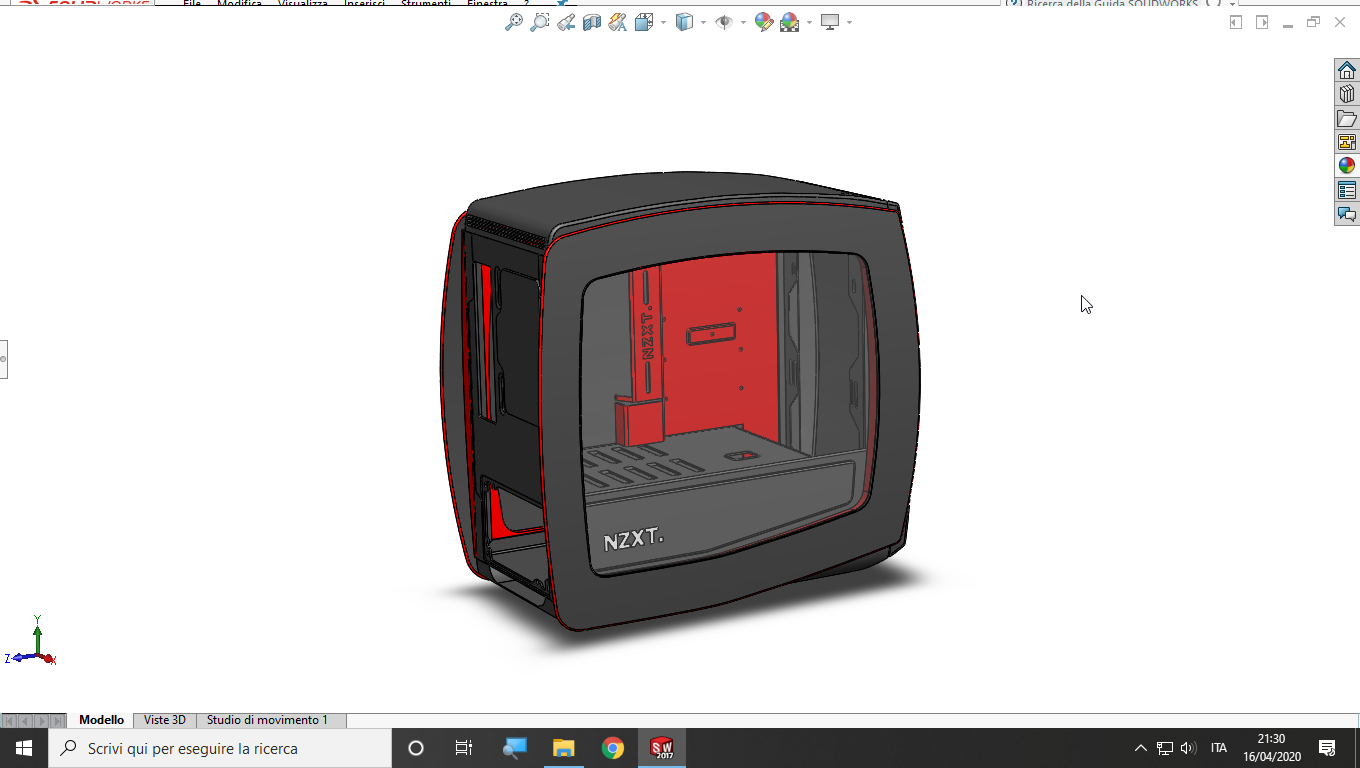Open the Windows Start menu
Screen dimensions: 1360x768
point(23,748)
